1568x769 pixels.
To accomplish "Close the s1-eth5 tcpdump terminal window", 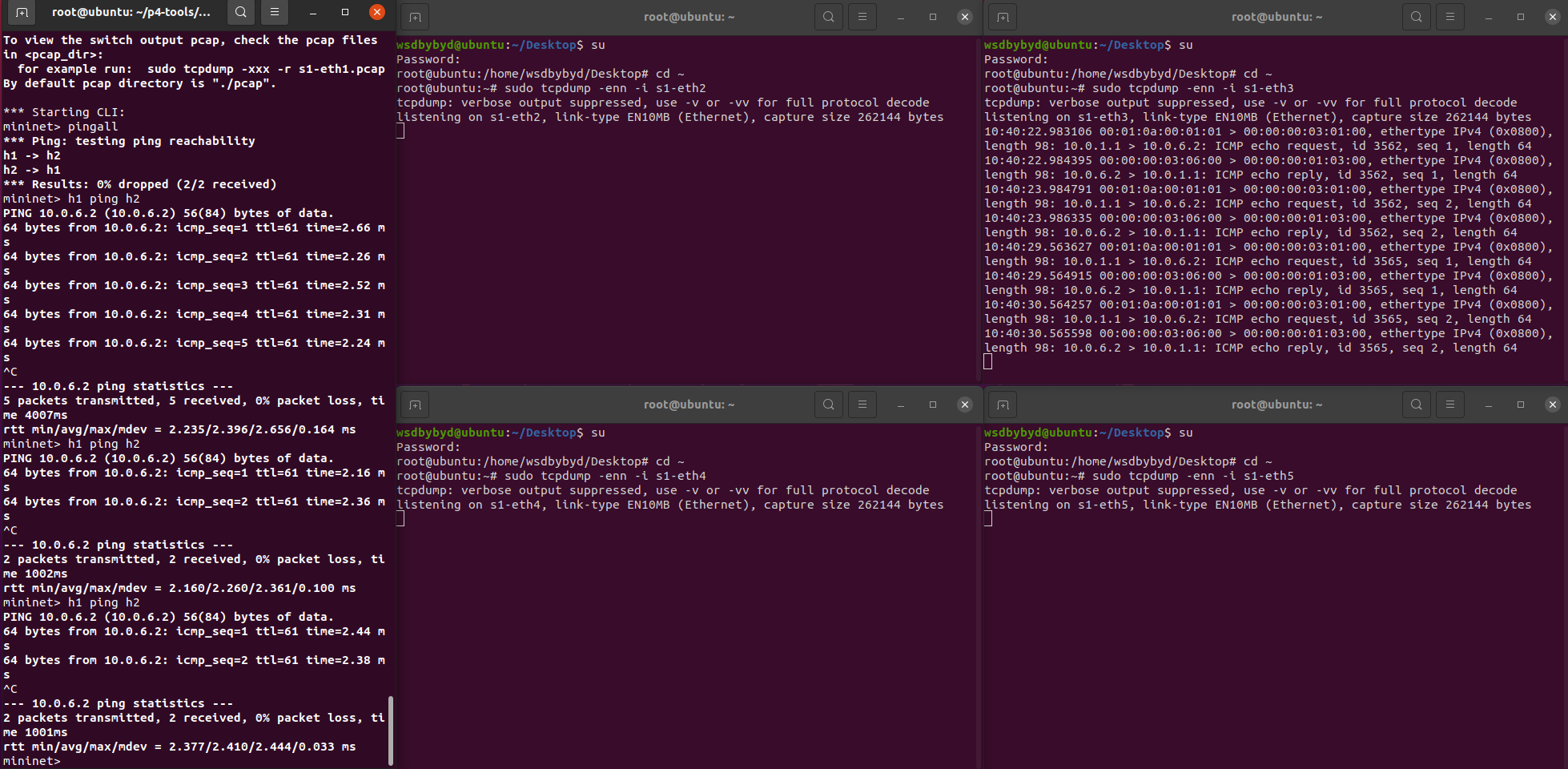I will point(1553,405).
